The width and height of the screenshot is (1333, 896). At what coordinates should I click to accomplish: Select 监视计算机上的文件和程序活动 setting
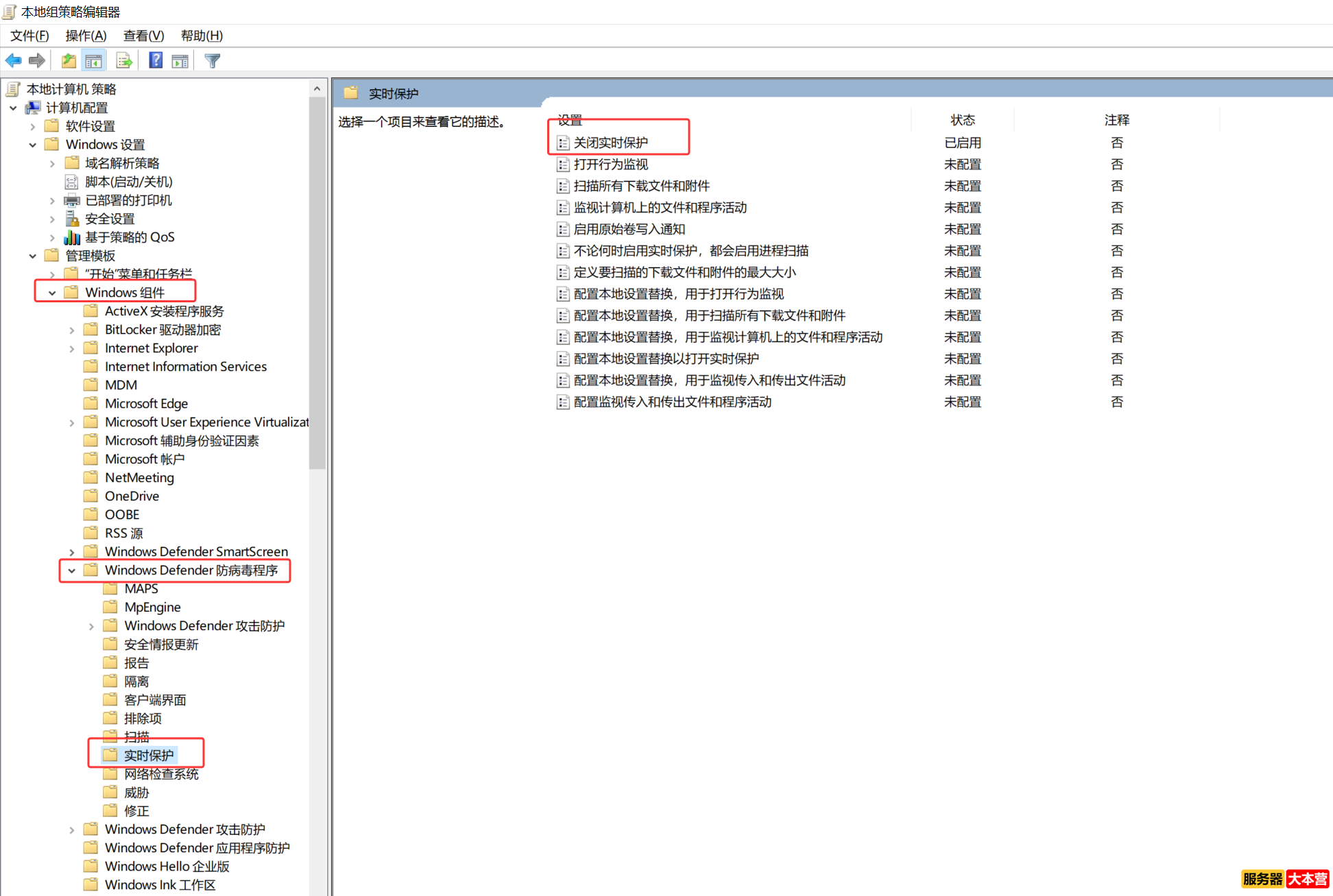tap(660, 208)
